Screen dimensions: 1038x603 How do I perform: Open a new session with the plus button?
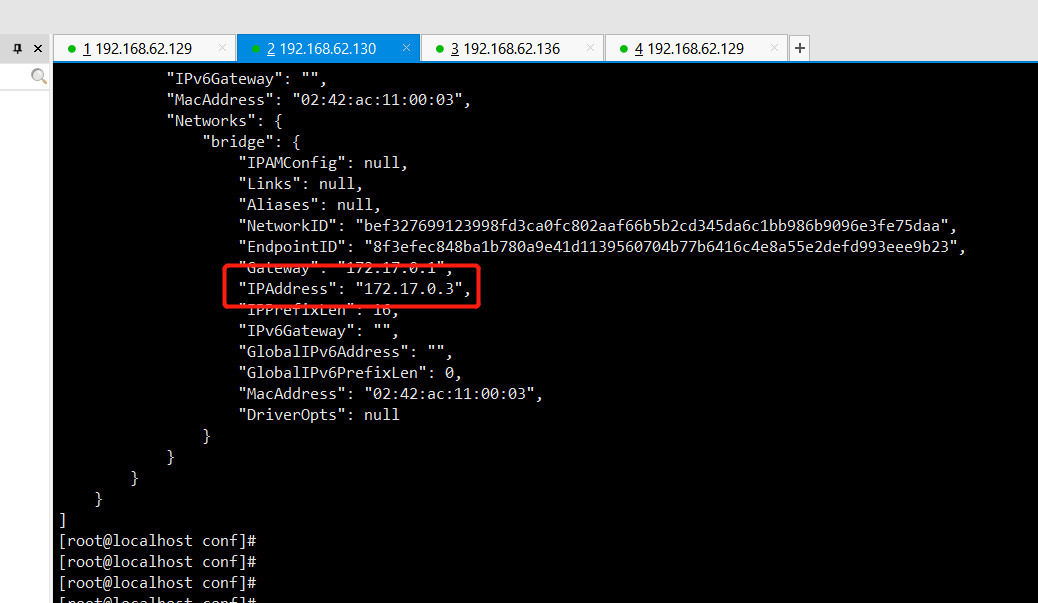tap(798, 47)
